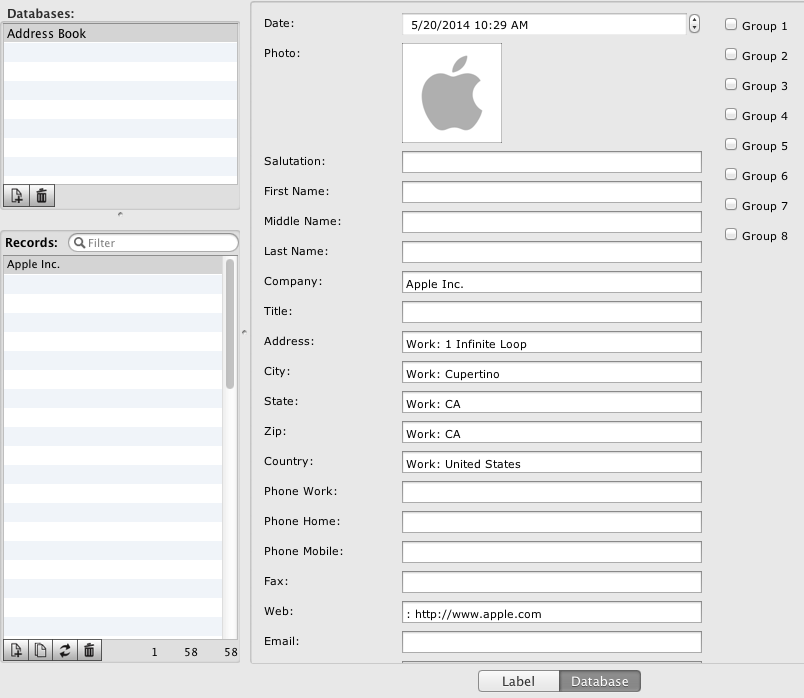Screen dimensions: 804x698
Task: Switch to the Label tab
Action: (x=518, y=681)
